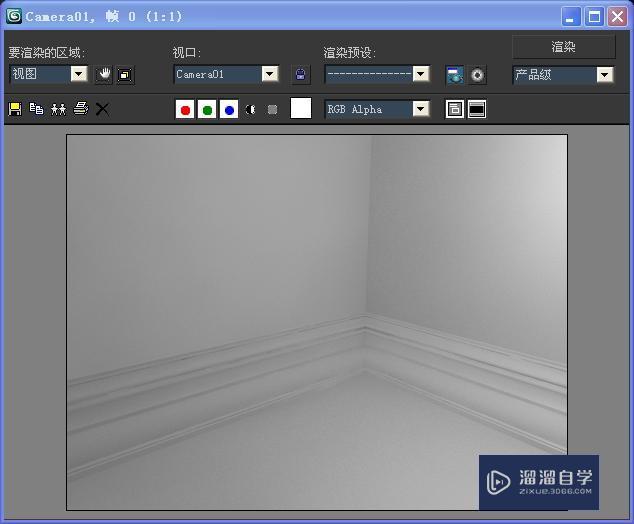The image size is (634, 524).
Task: Click the 3ds Max window title icon
Action: 14,16
